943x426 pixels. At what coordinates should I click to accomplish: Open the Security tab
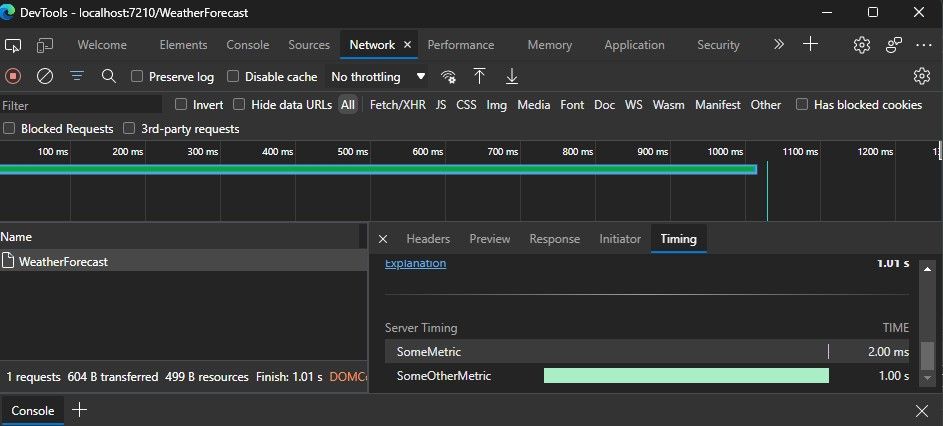[x=718, y=45]
